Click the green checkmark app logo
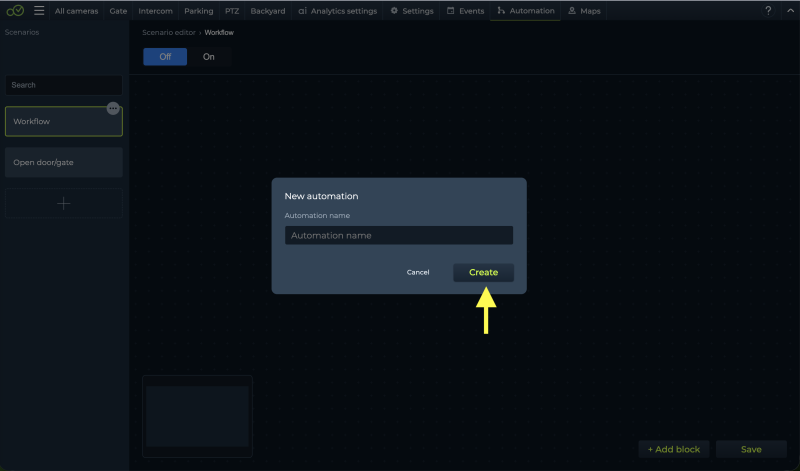Viewport: 800px width, 471px height. click(x=15, y=10)
